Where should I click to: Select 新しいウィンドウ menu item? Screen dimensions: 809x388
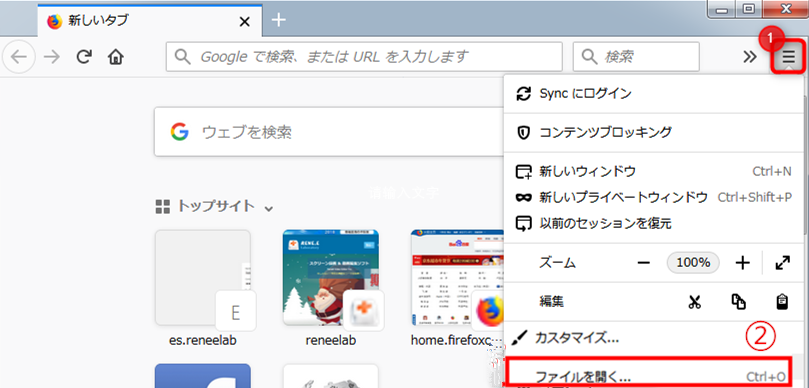(653, 171)
